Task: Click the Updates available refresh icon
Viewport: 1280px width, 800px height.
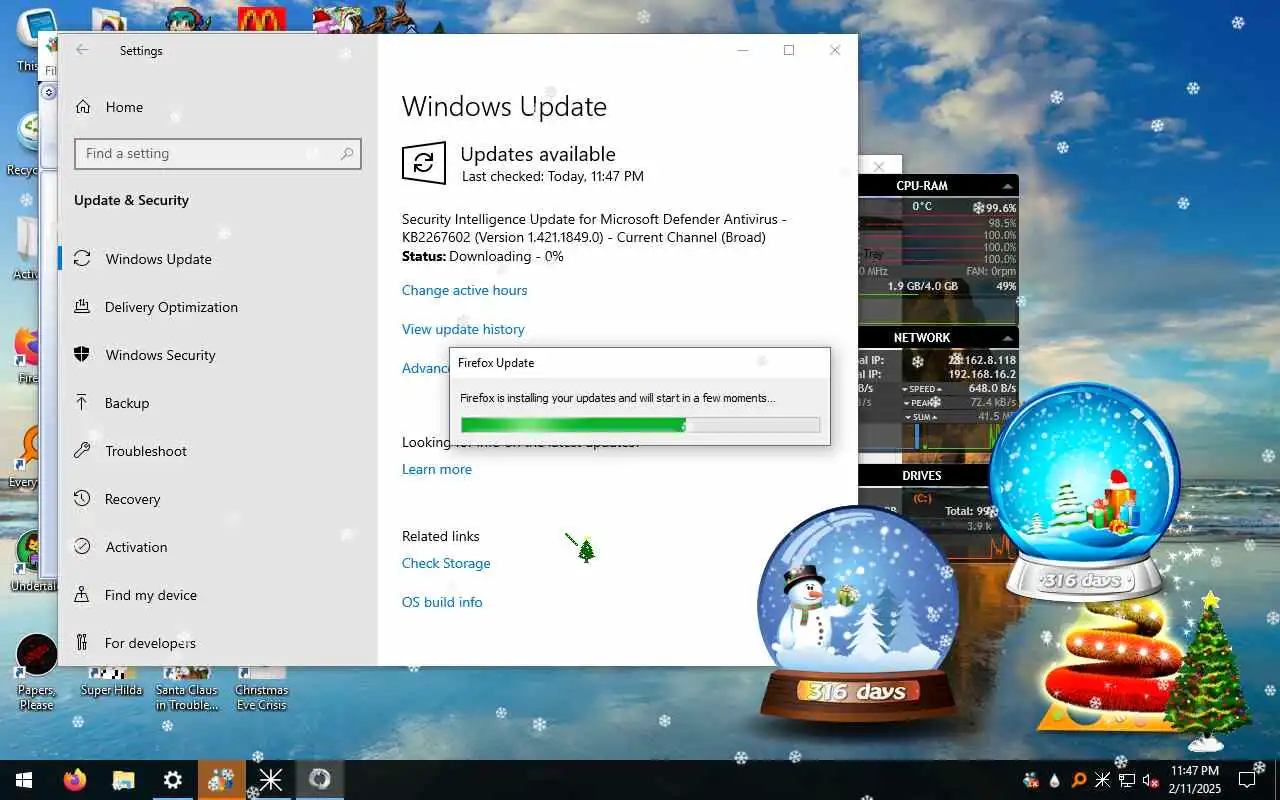Action: [423, 163]
